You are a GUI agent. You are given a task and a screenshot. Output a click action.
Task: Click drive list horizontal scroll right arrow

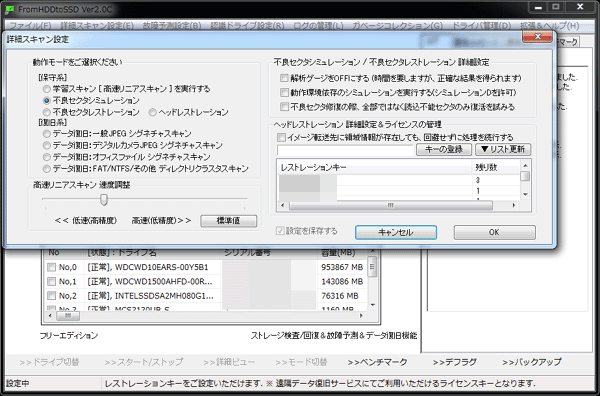(x=361, y=316)
